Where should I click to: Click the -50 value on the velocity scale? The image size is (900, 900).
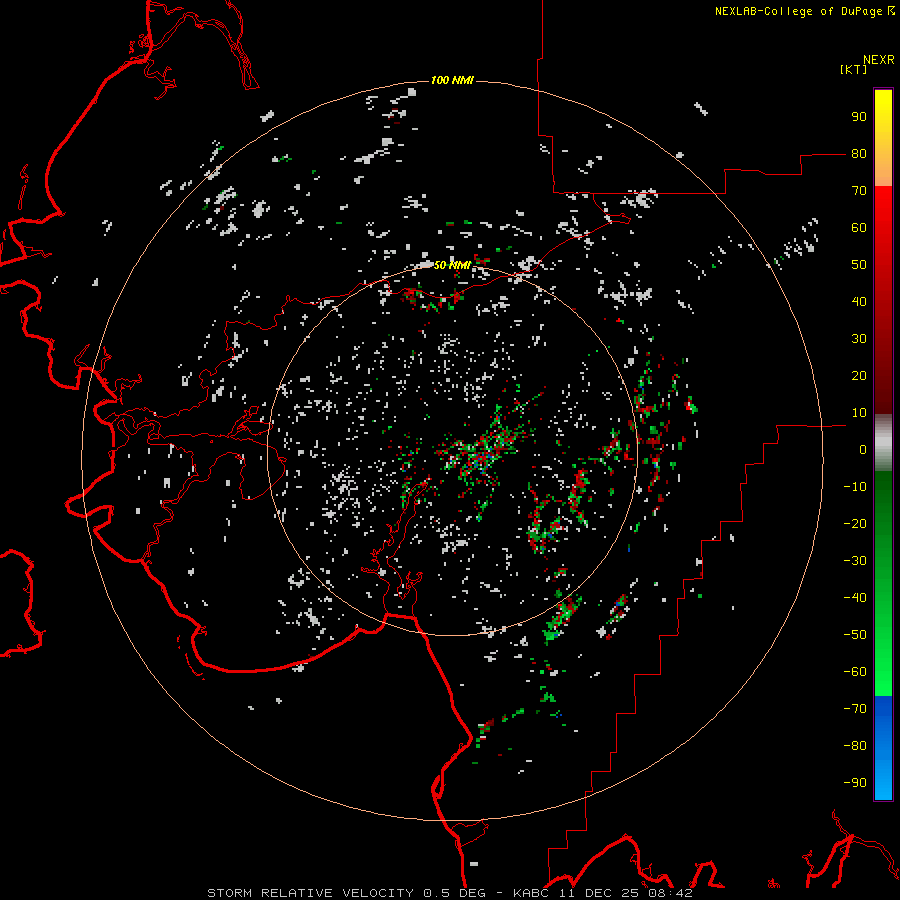855,635
